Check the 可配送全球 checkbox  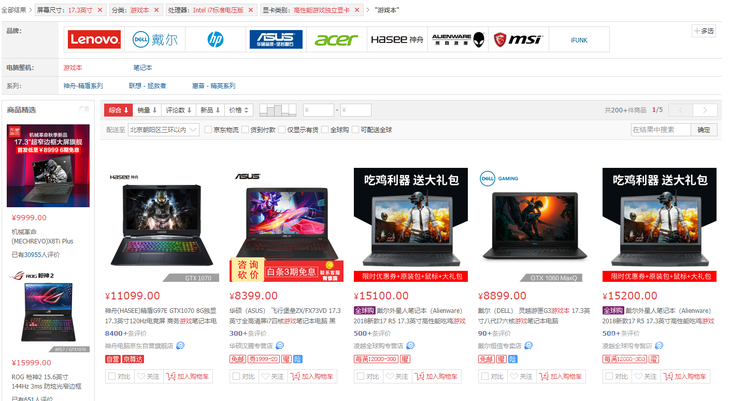[356, 130]
